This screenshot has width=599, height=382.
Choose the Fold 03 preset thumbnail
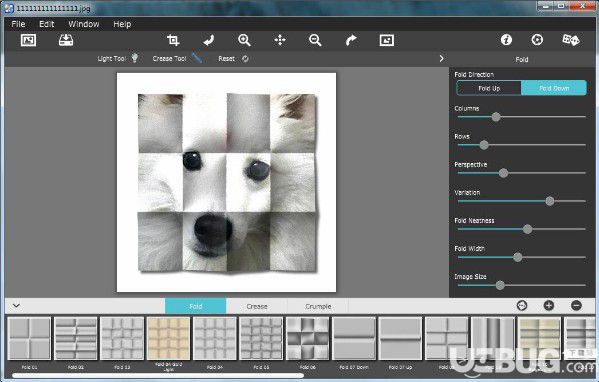coord(122,338)
